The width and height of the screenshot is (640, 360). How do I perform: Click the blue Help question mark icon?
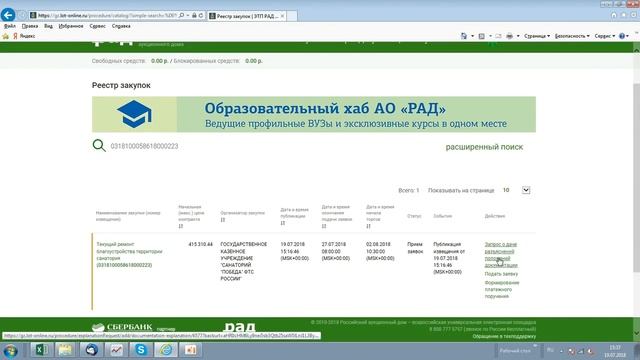622,36
